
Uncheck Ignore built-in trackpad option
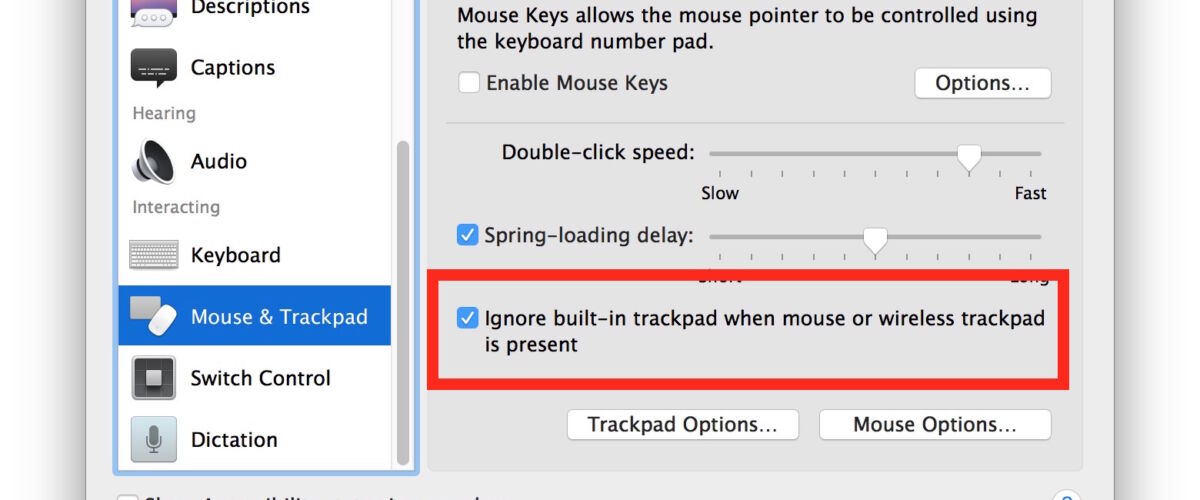click(467, 318)
